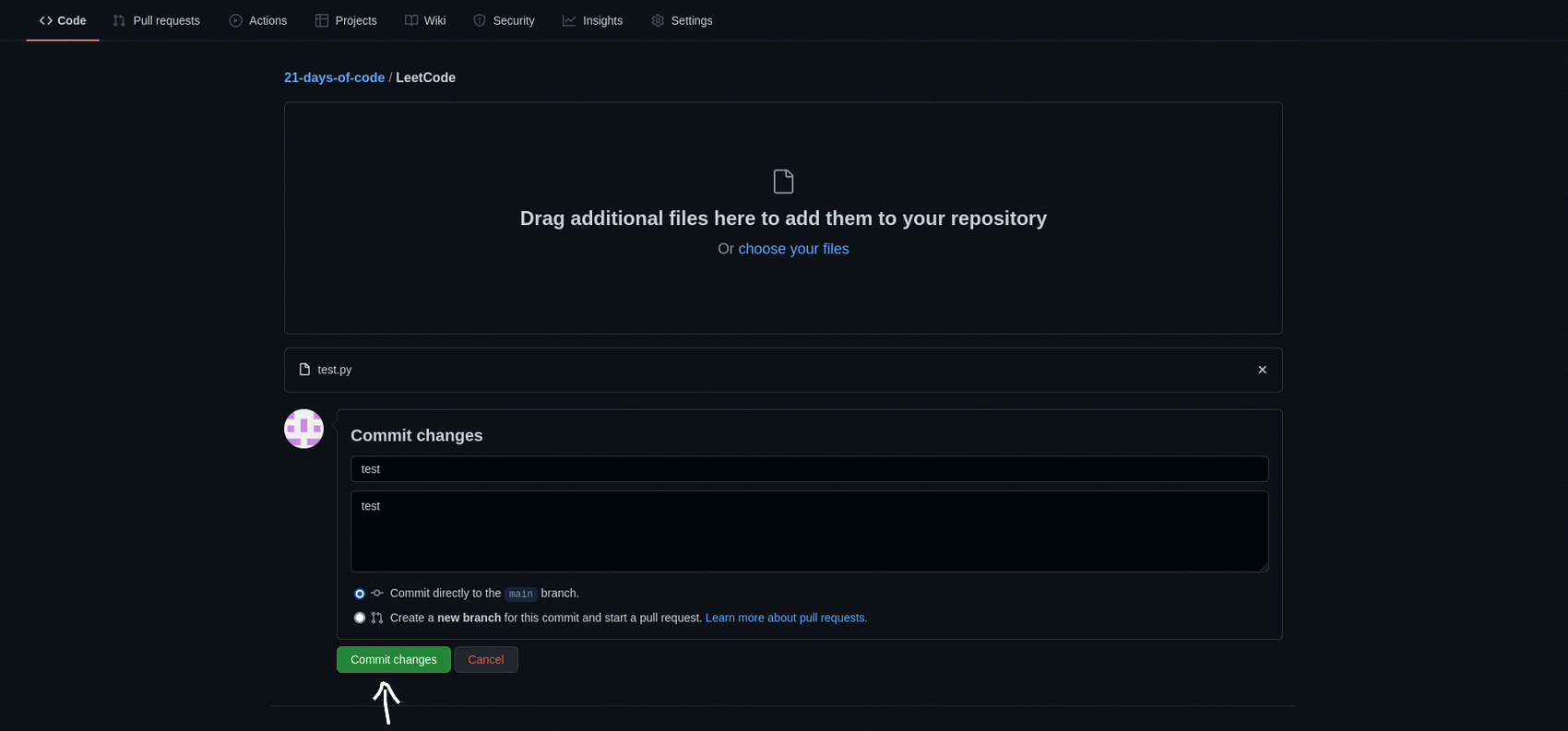Screen dimensions: 1568x731
Task: Open the 21-days-of-code repository link
Action: click(334, 77)
